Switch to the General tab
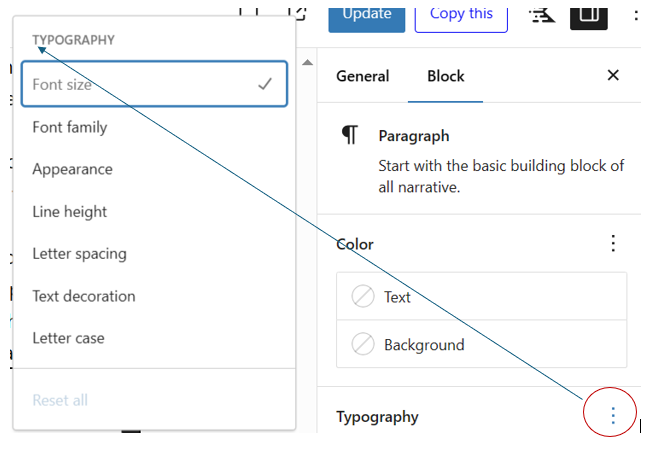 (x=362, y=76)
